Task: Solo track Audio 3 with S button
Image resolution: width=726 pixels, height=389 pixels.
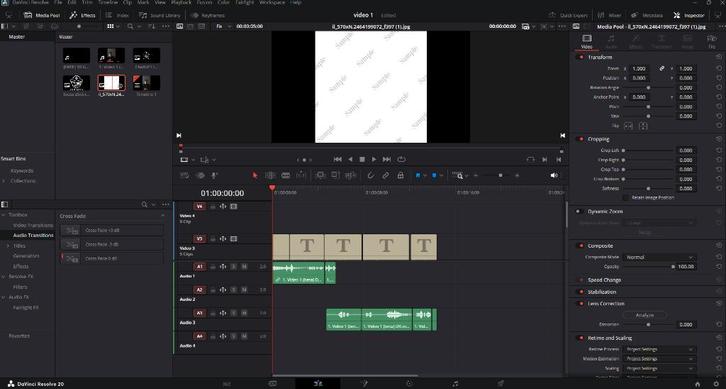Action: click(x=233, y=313)
